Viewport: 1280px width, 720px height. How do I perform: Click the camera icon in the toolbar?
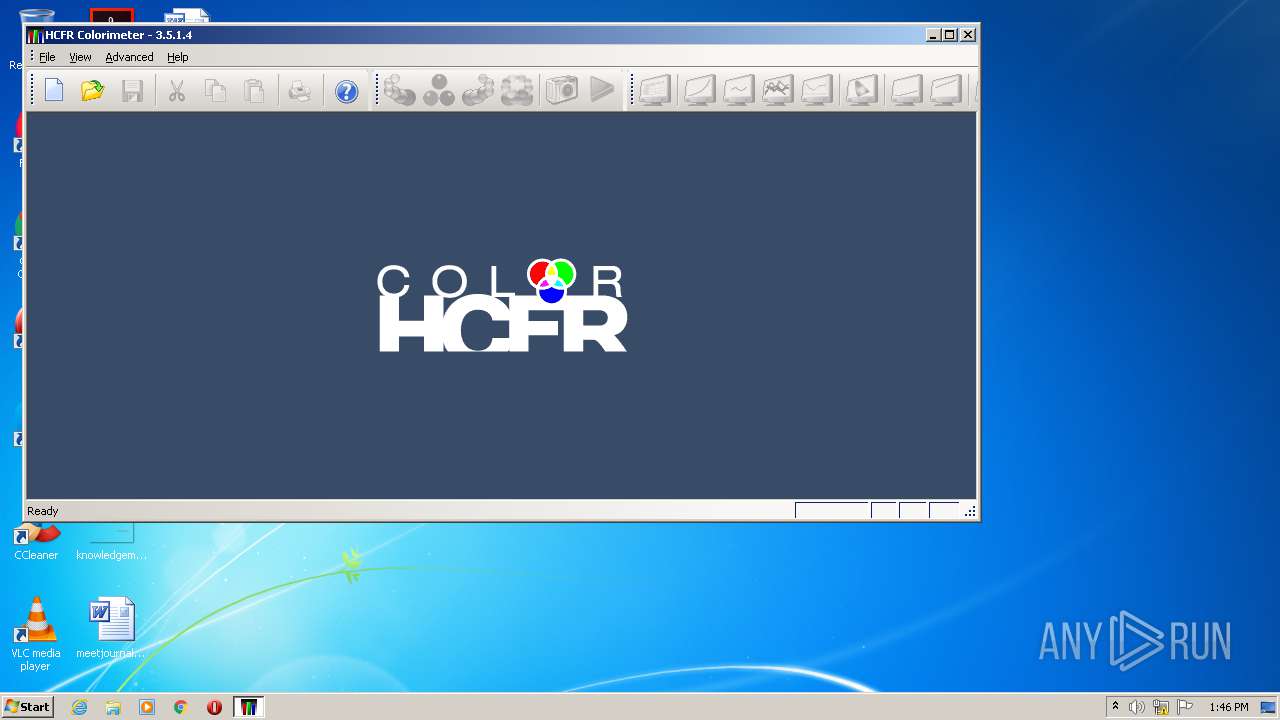(x=562, y=90)
